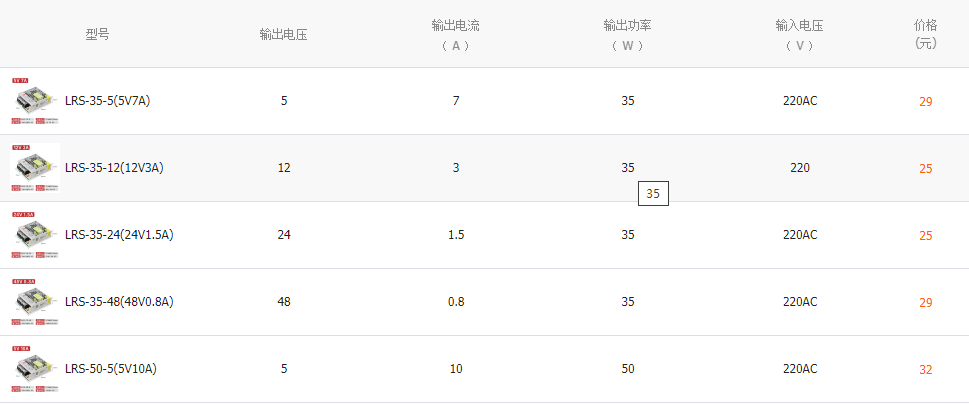Click the LRS-35-48(48V0.8A) product image
Viewport: 969px width, 404px height.
(x=35, y=302)
